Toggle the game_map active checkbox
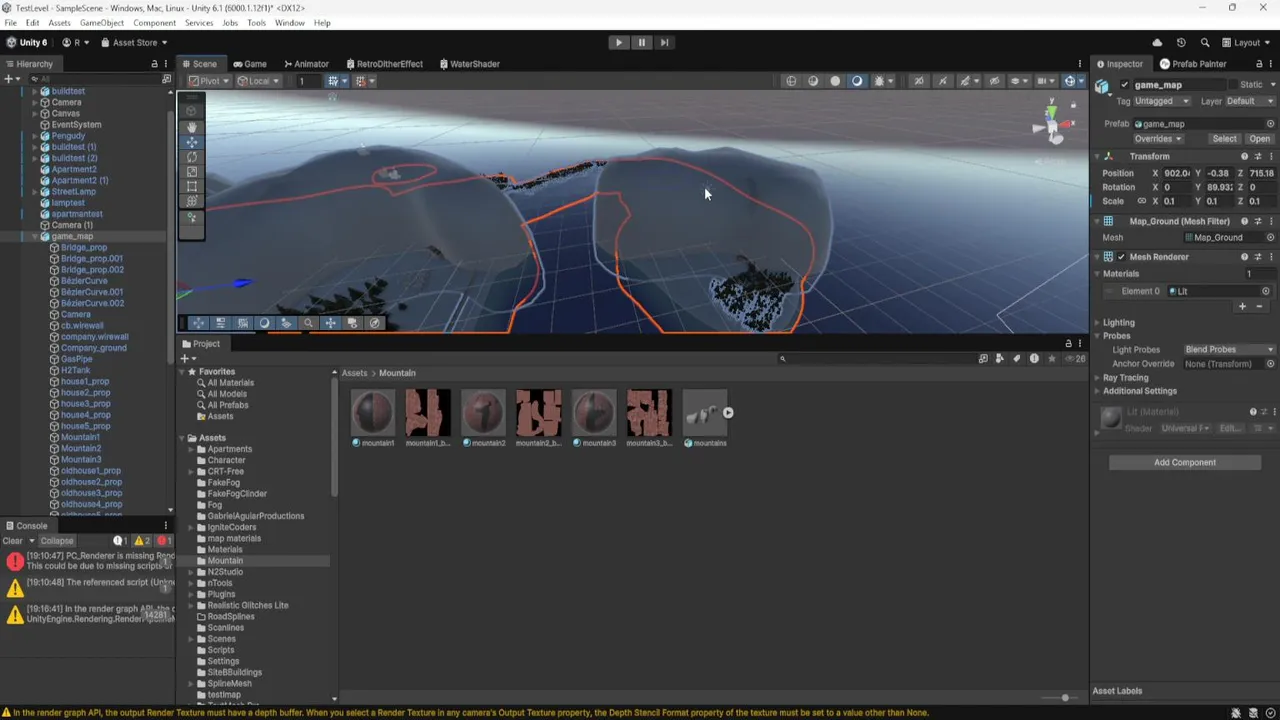This screenshot has width=1280, height=720. pyautogui.click(x=1125, y=85)
